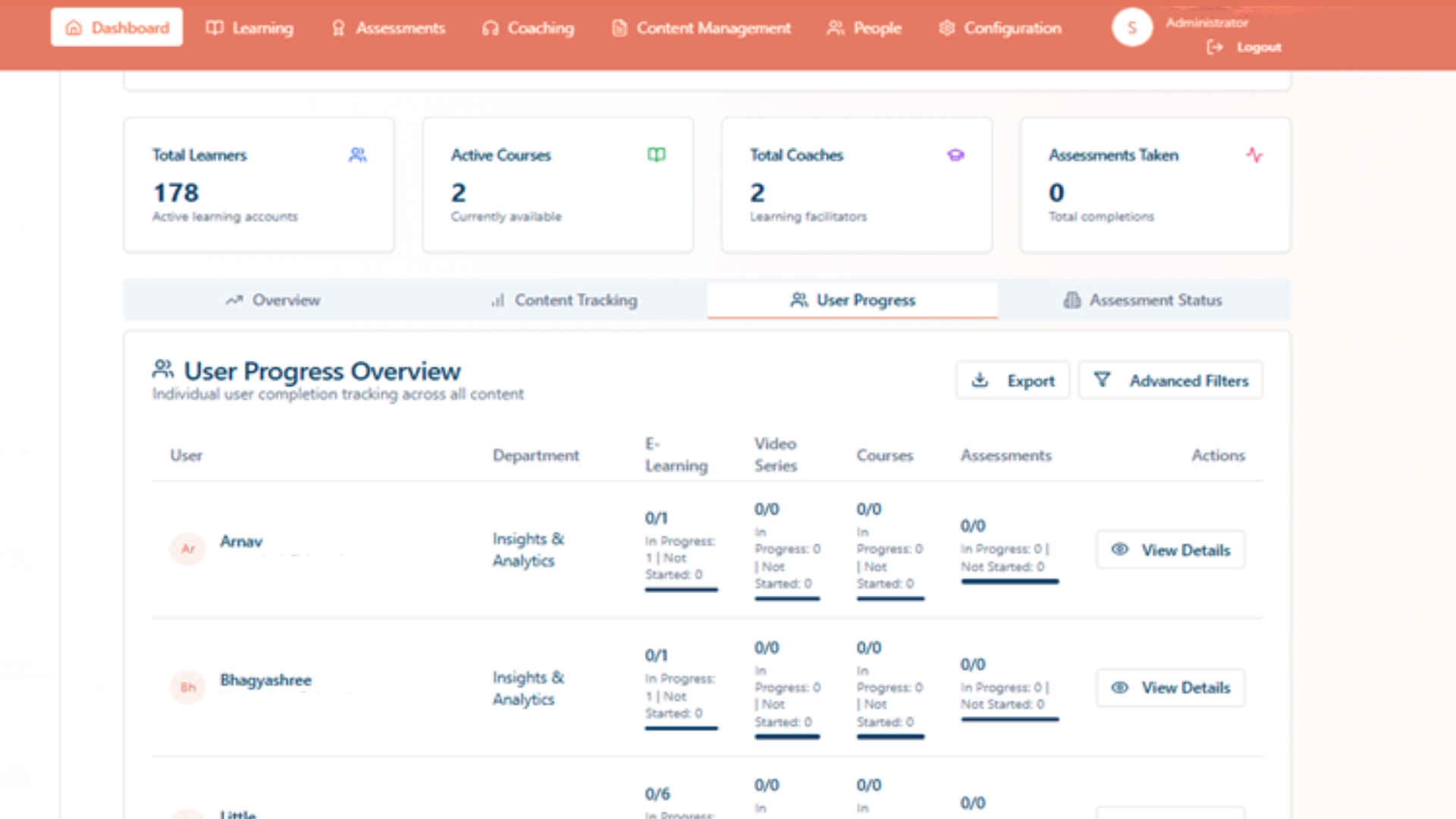Click the 178 Total Learners value
The height and width of the screenshot is (819, 1456).
[176, 193]
